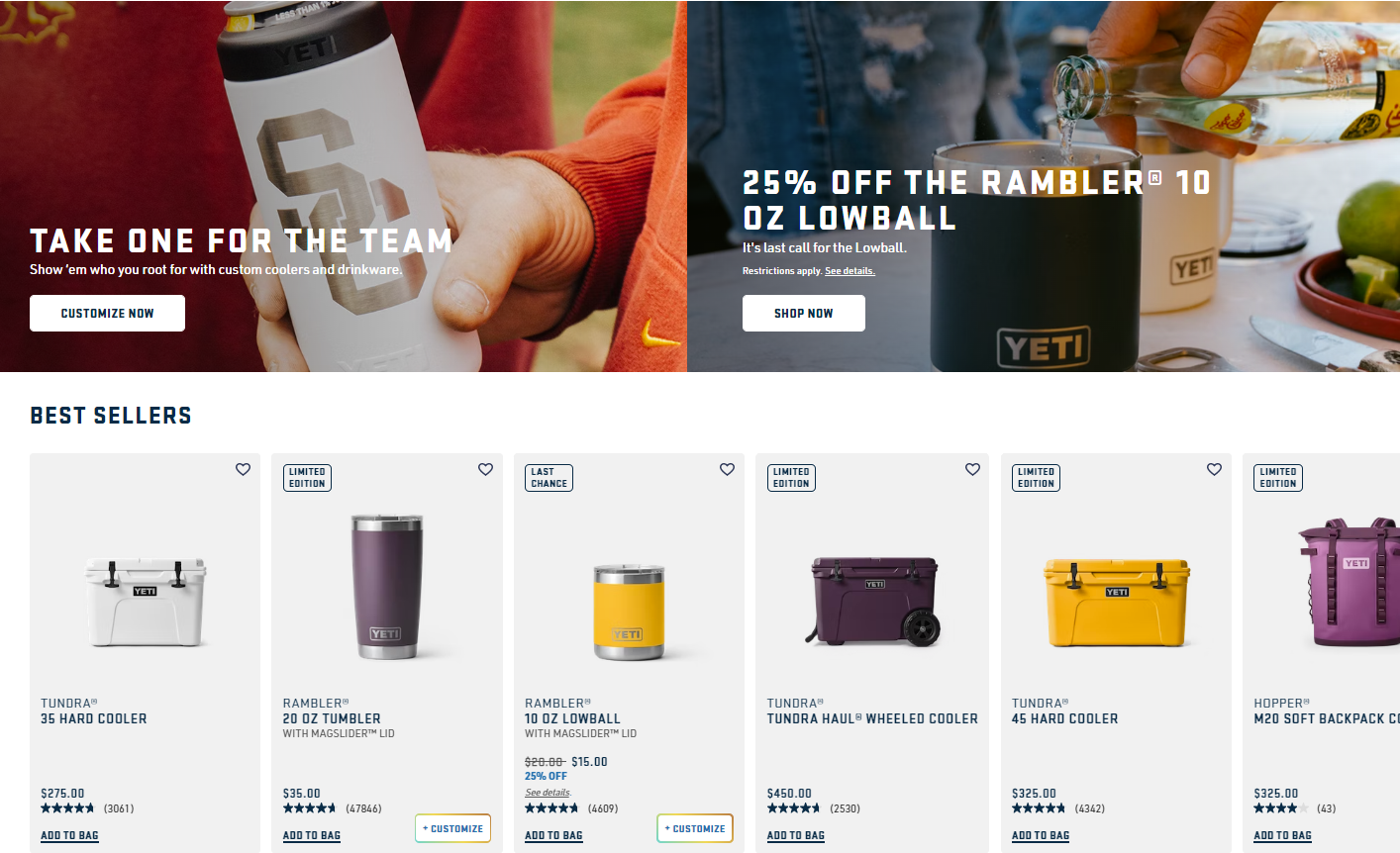The image size is (1400, 853).
Task: View the yellow 10 oz Lowball image
Action: click(x=629, y=612)
